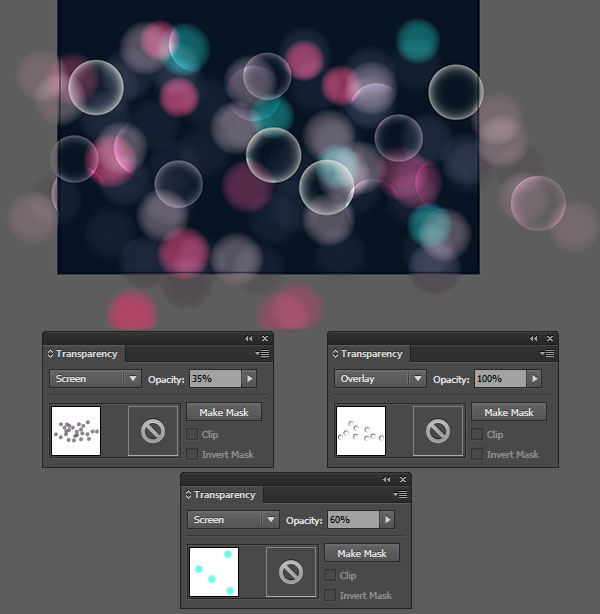Screen dimensions: 600x614
Task: Toggle Invert Mask checkbox in Screen 60% panel
Action: [330, 595]
